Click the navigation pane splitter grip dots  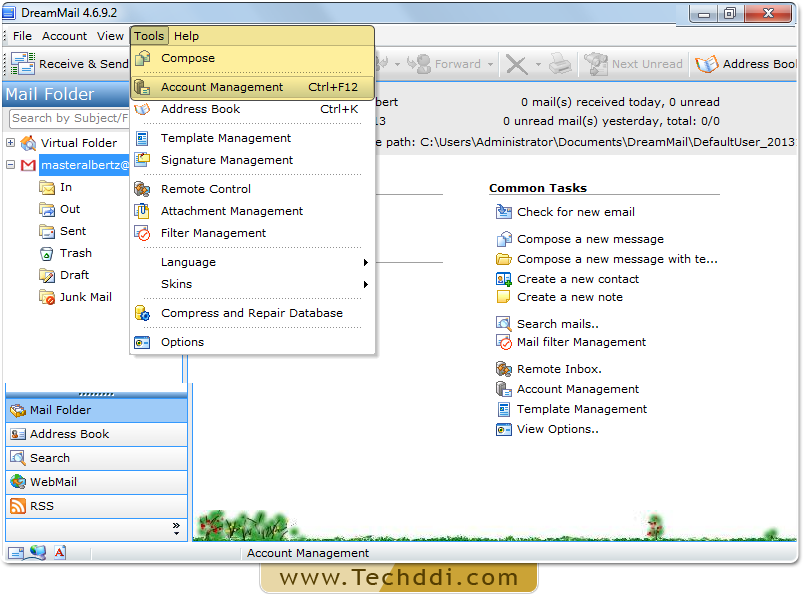(x=96, y=394)
